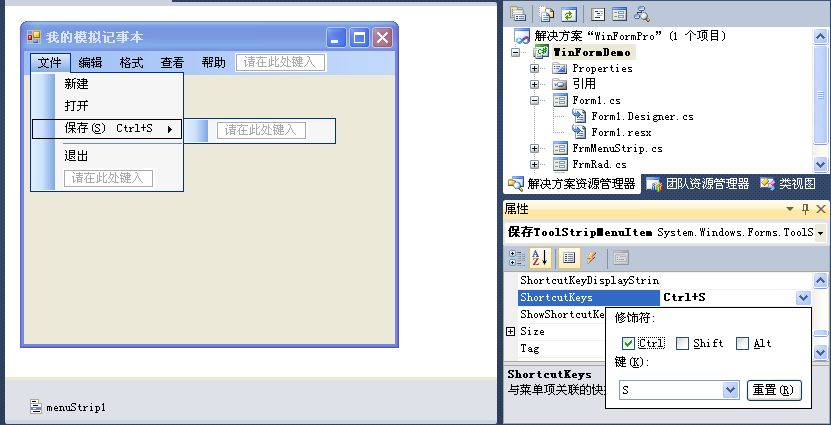Collapse the Form1.cs tree node

(x=536, y=101)
